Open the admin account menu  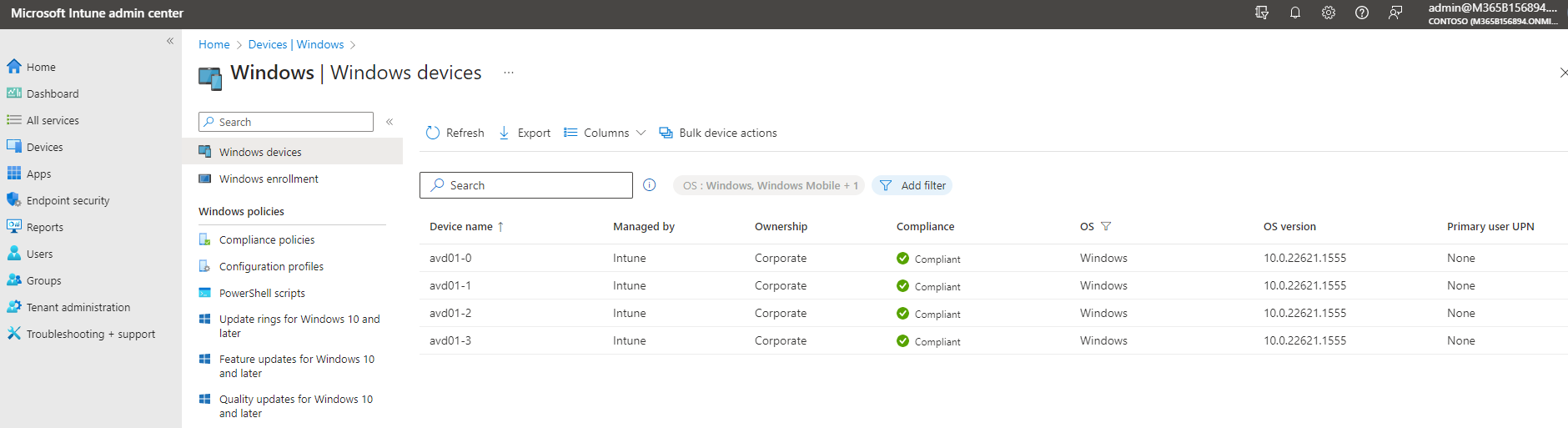[1493, 13]
